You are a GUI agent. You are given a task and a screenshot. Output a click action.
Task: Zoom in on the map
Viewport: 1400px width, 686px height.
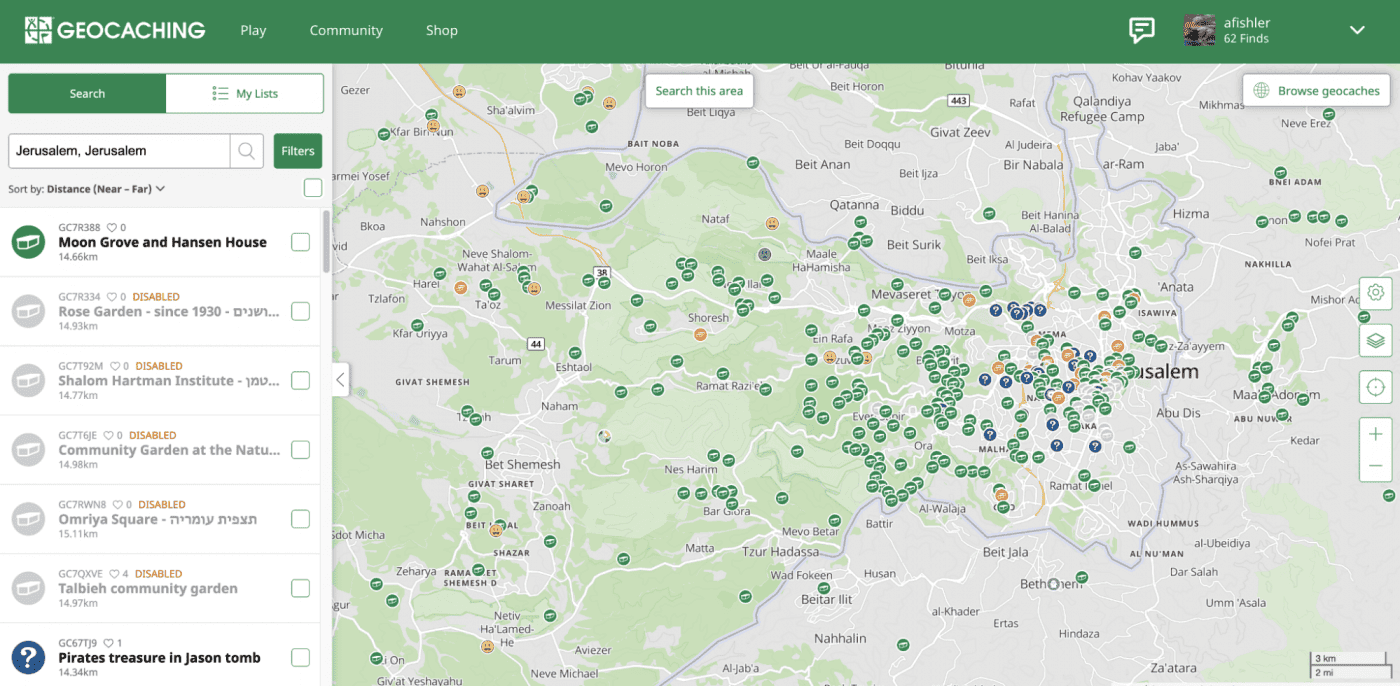(1376, 434)
